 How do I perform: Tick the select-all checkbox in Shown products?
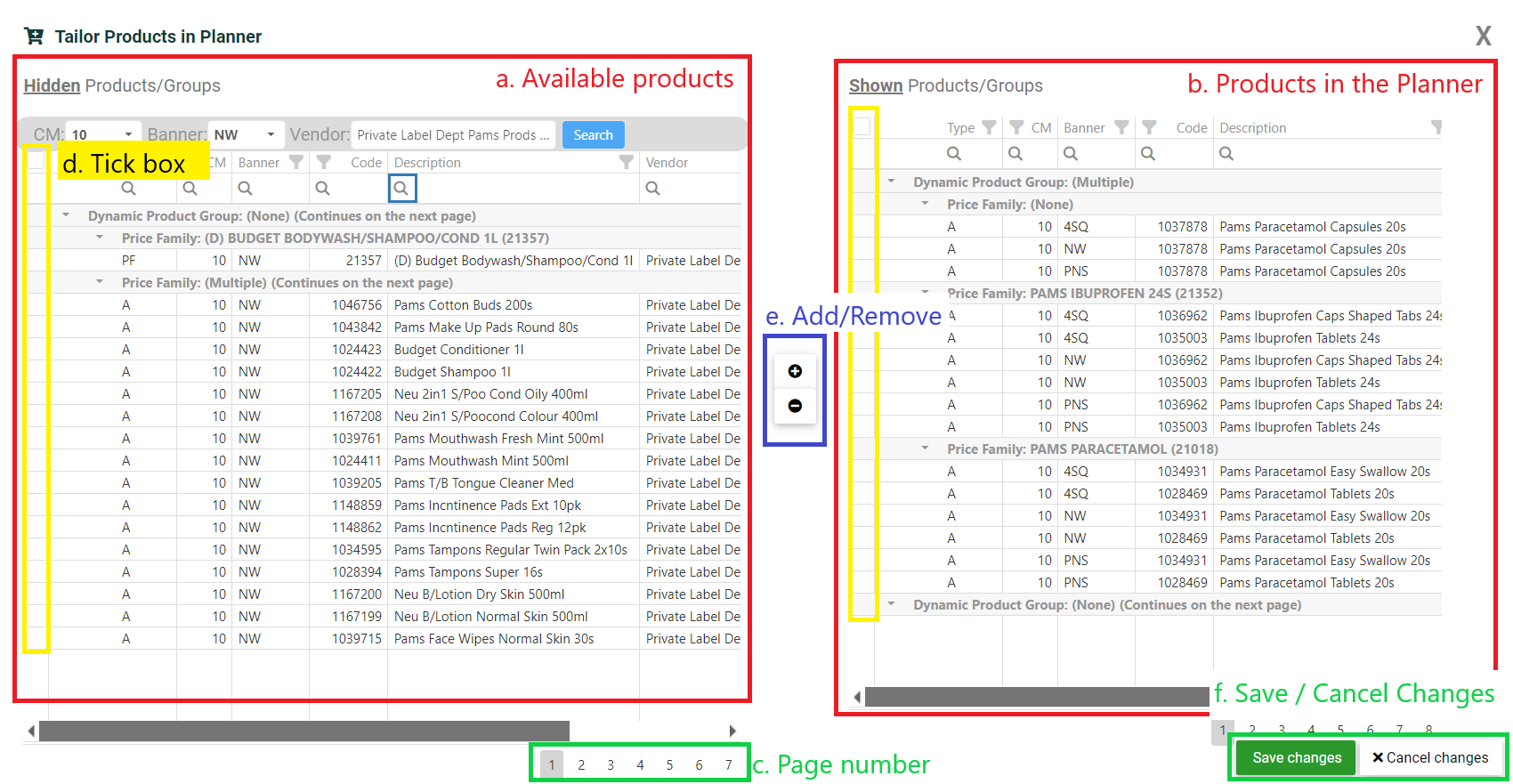click(862, 126)
